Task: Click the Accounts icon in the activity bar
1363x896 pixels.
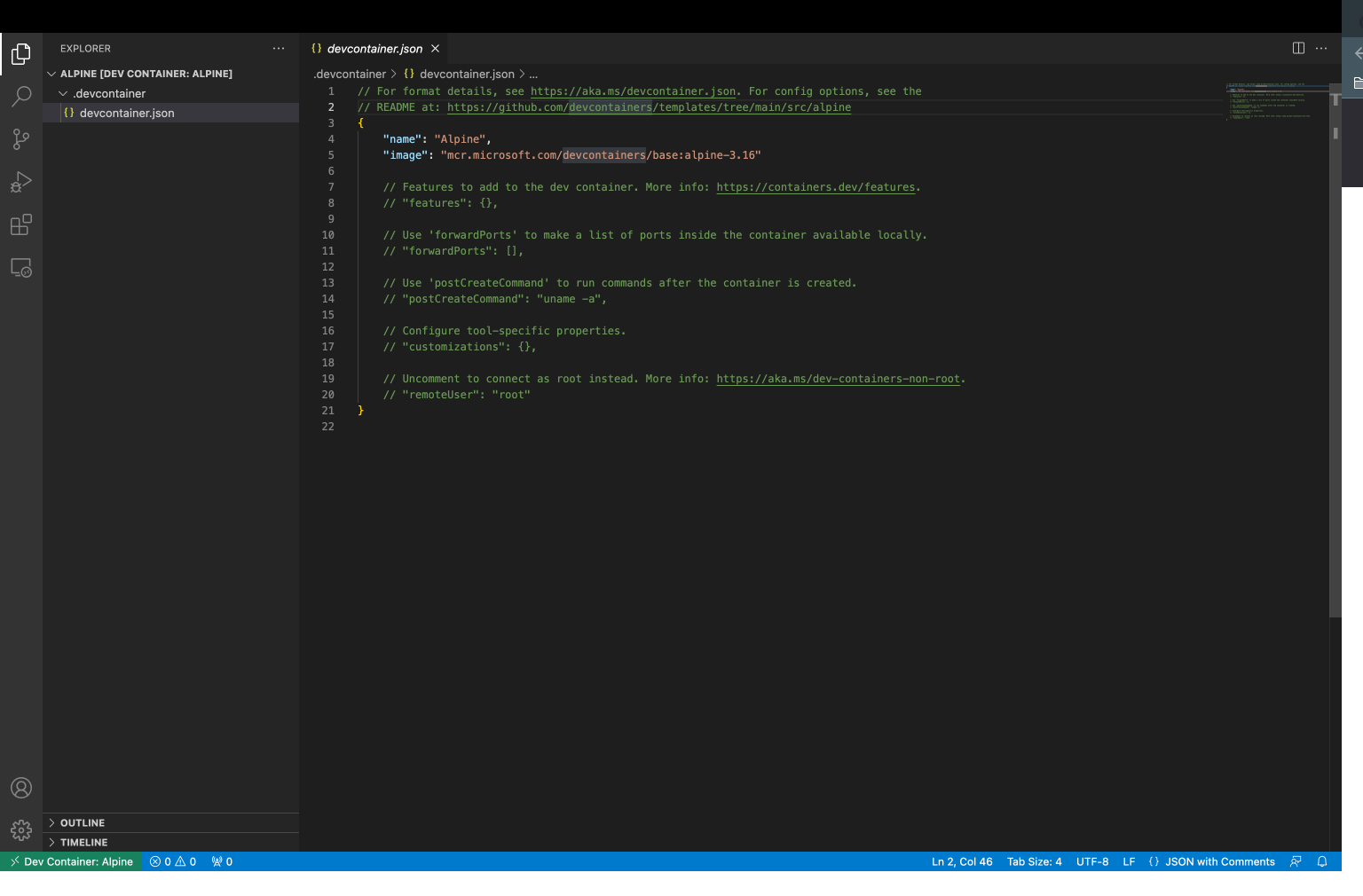Action: 21,788
